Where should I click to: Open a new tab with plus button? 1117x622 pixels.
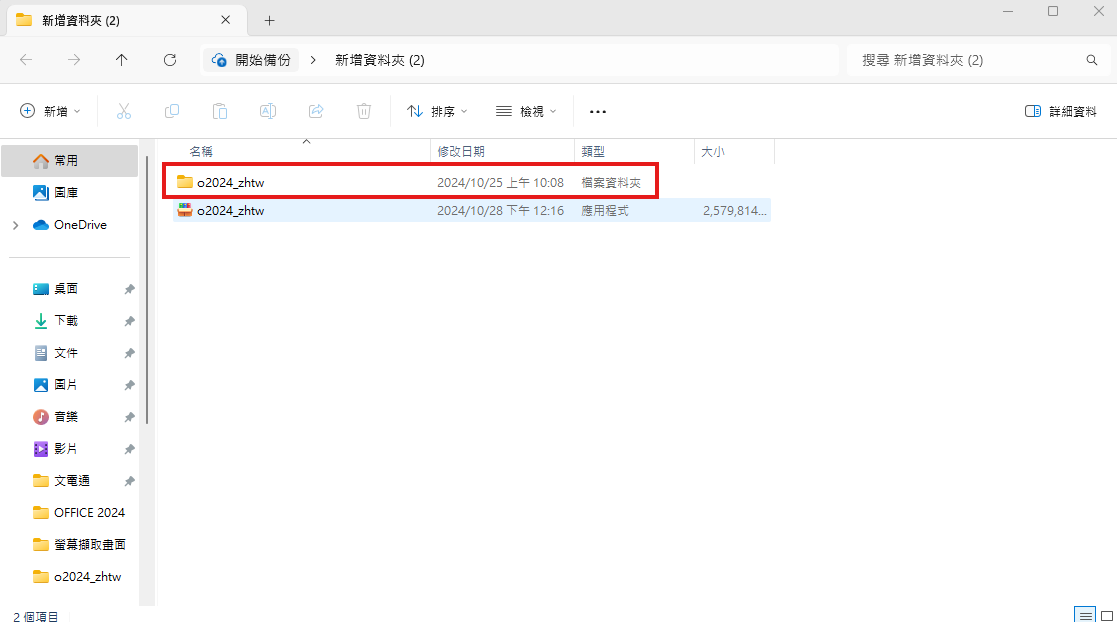(269, 20)
